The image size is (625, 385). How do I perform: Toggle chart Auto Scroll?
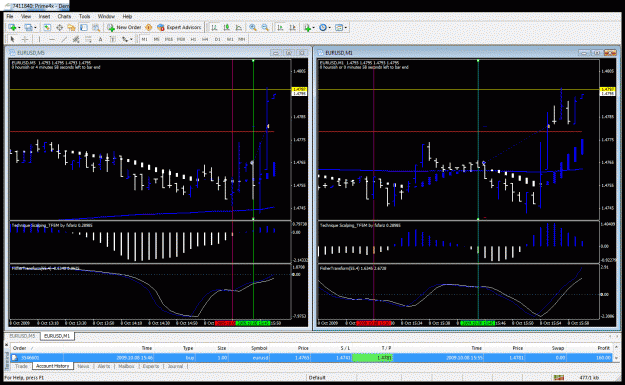[x=280, y=28]
